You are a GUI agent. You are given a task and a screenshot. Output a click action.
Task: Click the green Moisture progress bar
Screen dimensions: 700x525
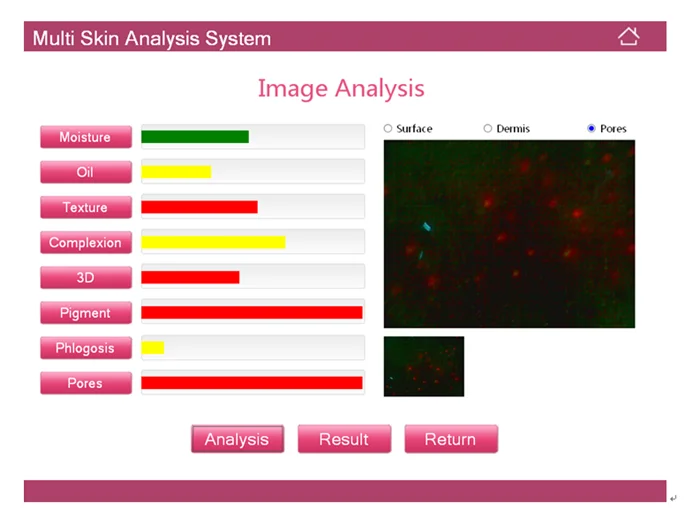(x=195, y=137)
